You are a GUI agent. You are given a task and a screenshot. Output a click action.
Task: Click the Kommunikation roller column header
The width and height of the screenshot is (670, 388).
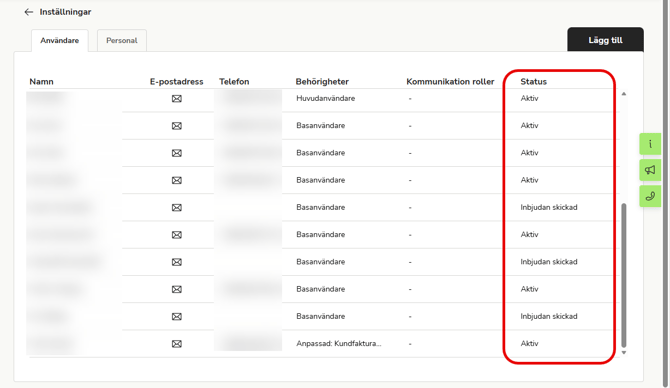point(450,82)
